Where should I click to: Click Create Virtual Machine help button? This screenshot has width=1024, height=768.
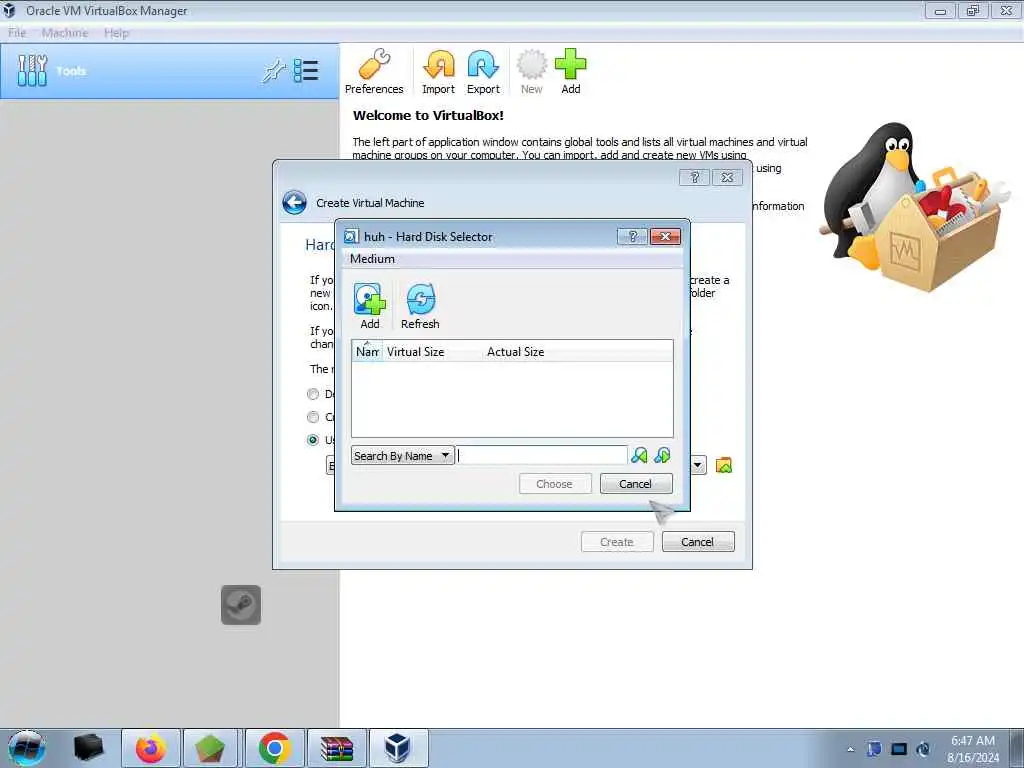click(694, 177)
